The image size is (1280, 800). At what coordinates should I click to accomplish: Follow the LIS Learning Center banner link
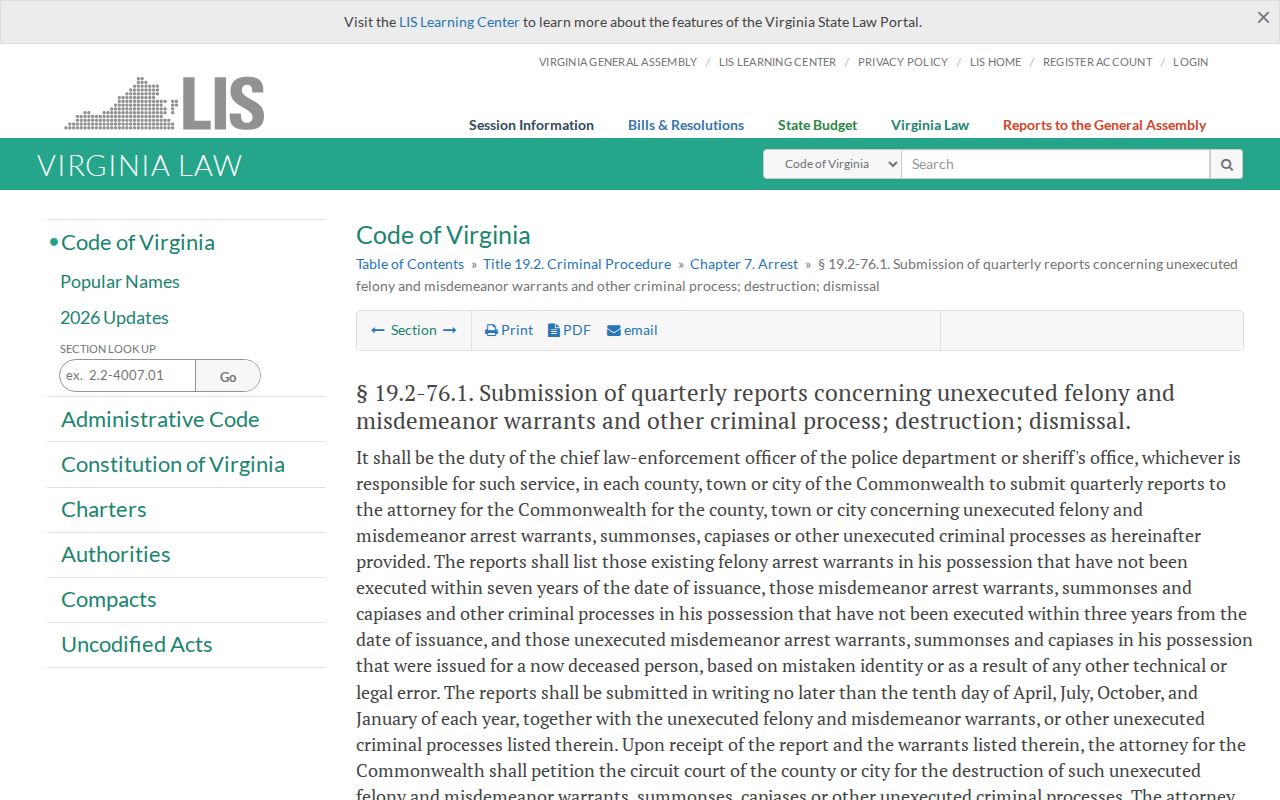click(x=459, y=22)
